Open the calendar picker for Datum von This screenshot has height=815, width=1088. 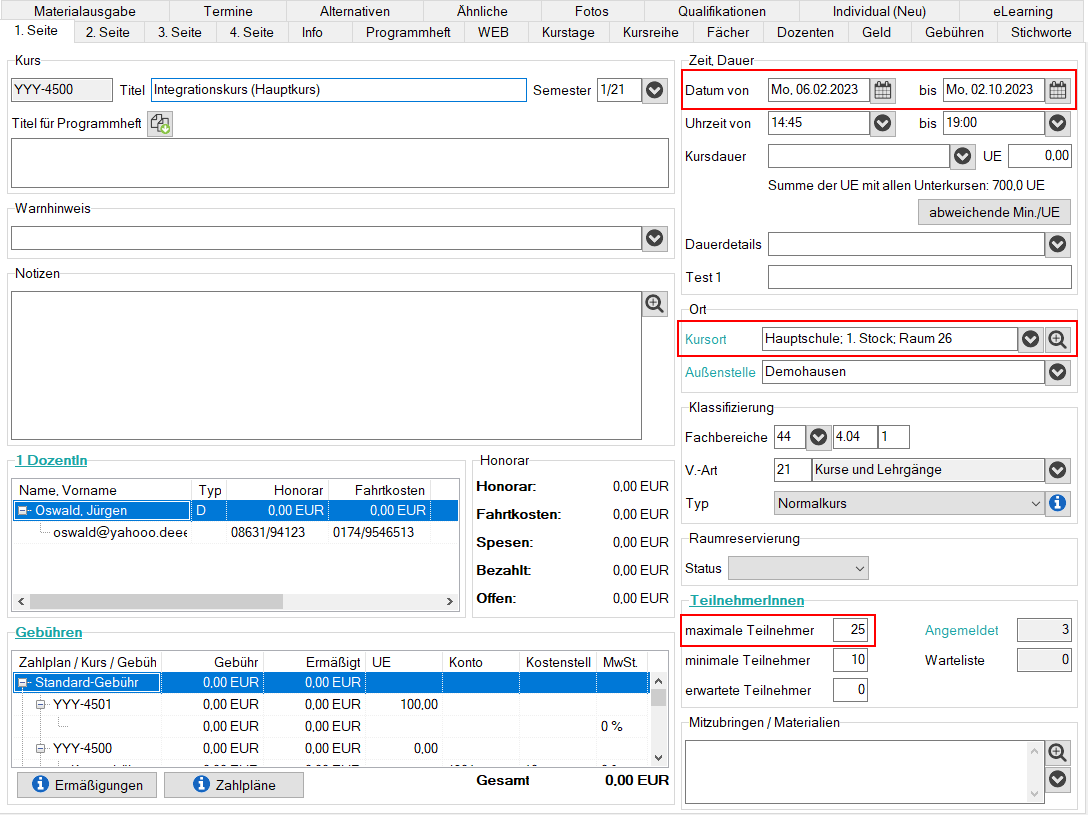pos(883,90)
